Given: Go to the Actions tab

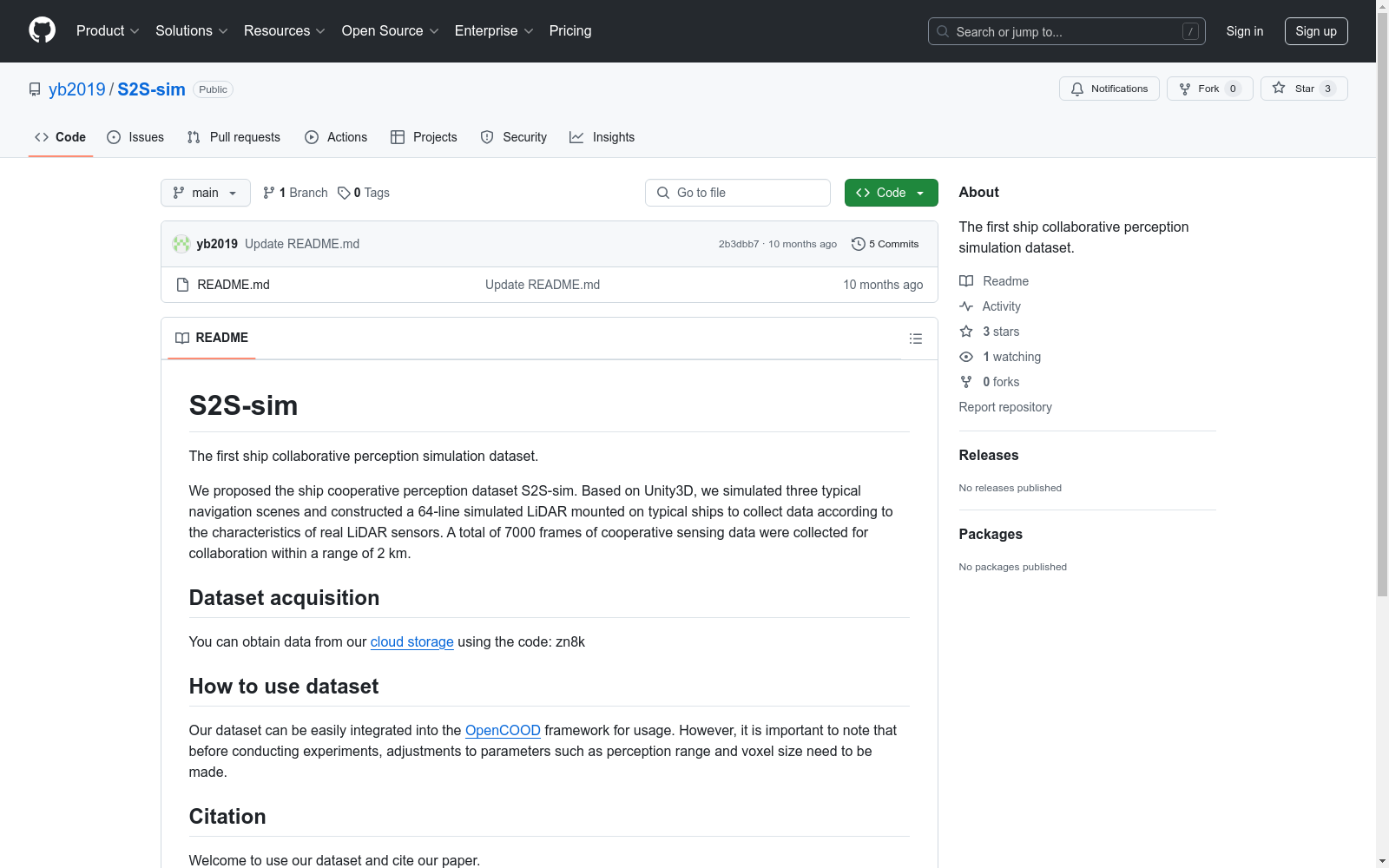Looking at the screenshot, I should coord(336,137).
